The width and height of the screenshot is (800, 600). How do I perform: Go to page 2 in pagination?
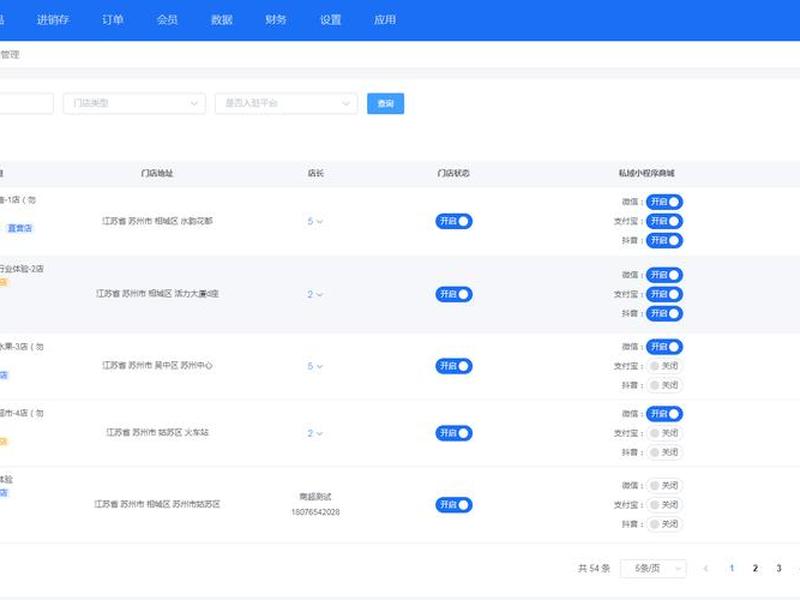755,568
